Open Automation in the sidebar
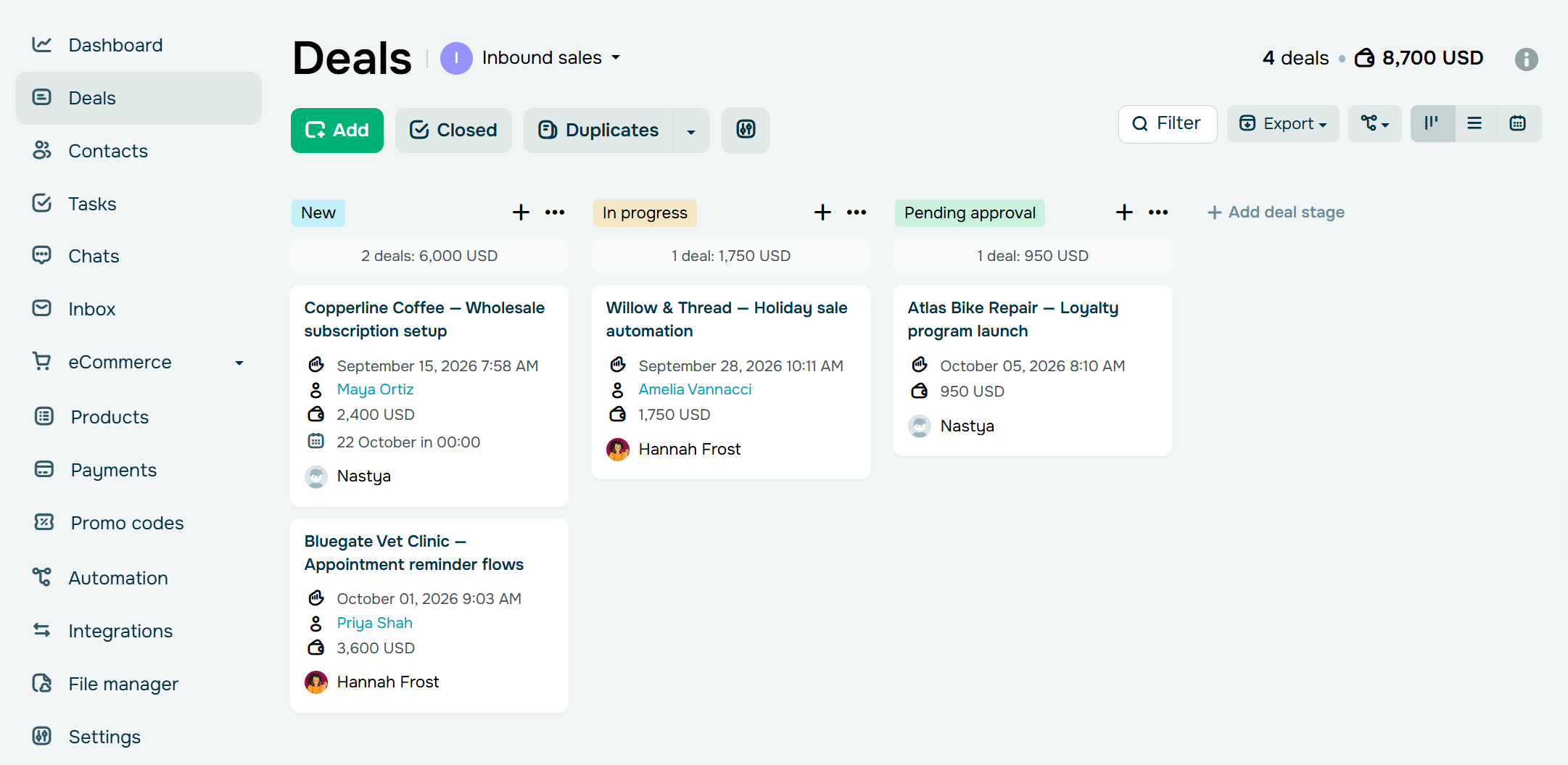Viewport: 1568px width, 765px height. [138, 578]
